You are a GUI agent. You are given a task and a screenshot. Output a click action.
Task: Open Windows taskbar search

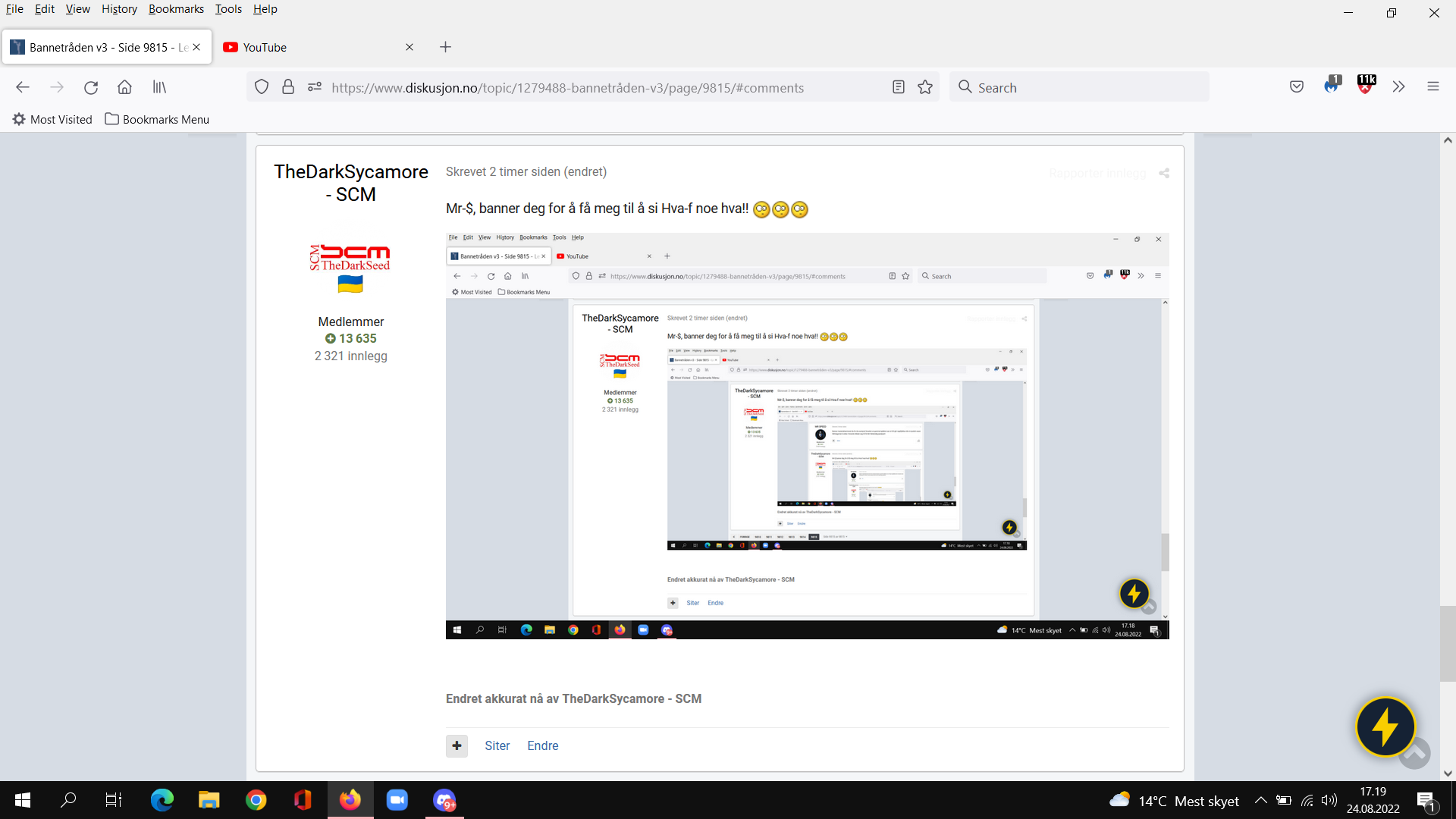coord(68,800)
